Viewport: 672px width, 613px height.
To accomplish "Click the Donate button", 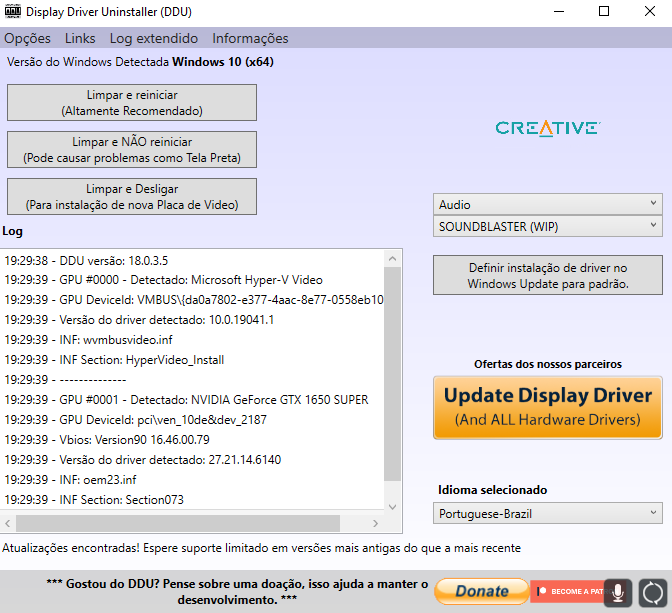I will (482, 591).
